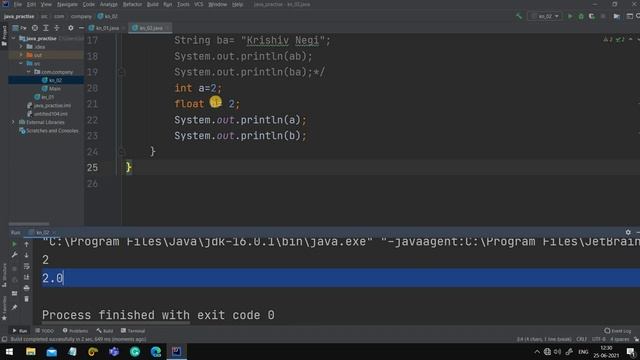Screen dimensions: 640x360
Task: Open Project panel settings gear
Action: [71, 28]
